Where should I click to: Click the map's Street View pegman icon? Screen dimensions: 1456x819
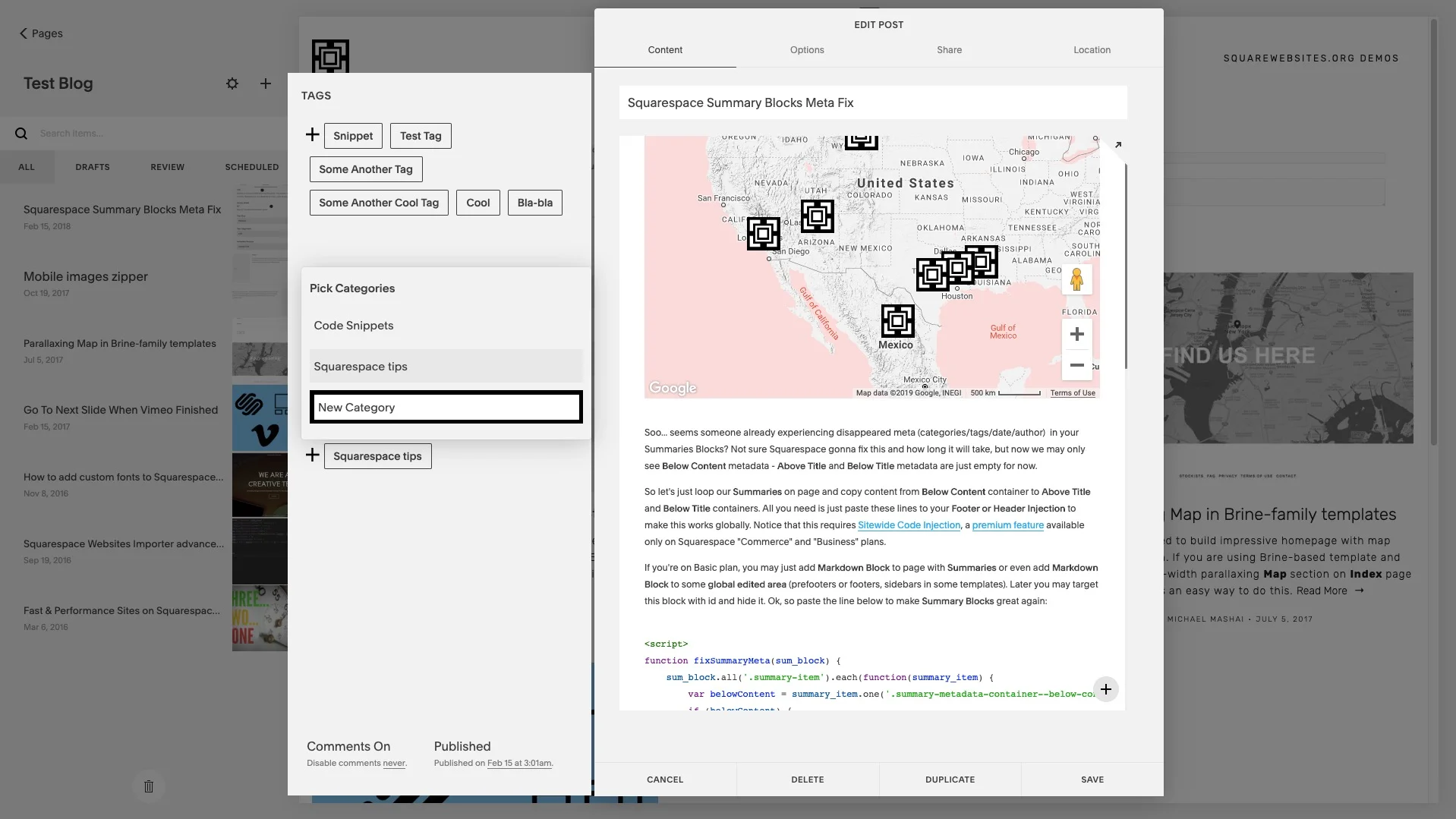(1076, 279)
